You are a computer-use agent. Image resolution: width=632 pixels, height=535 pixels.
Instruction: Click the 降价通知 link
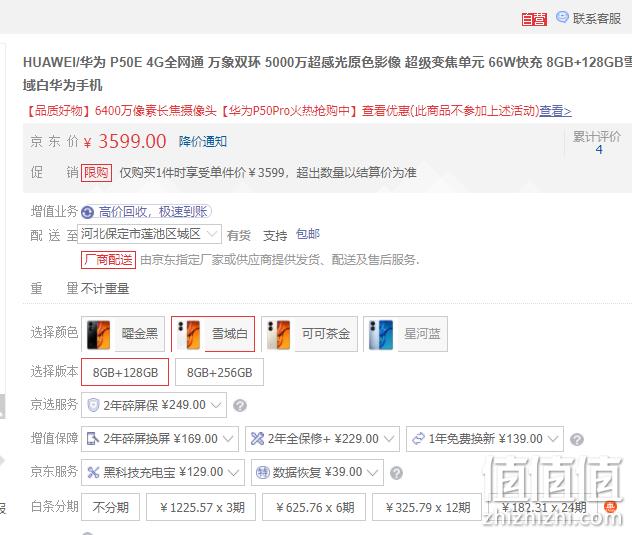203,142
